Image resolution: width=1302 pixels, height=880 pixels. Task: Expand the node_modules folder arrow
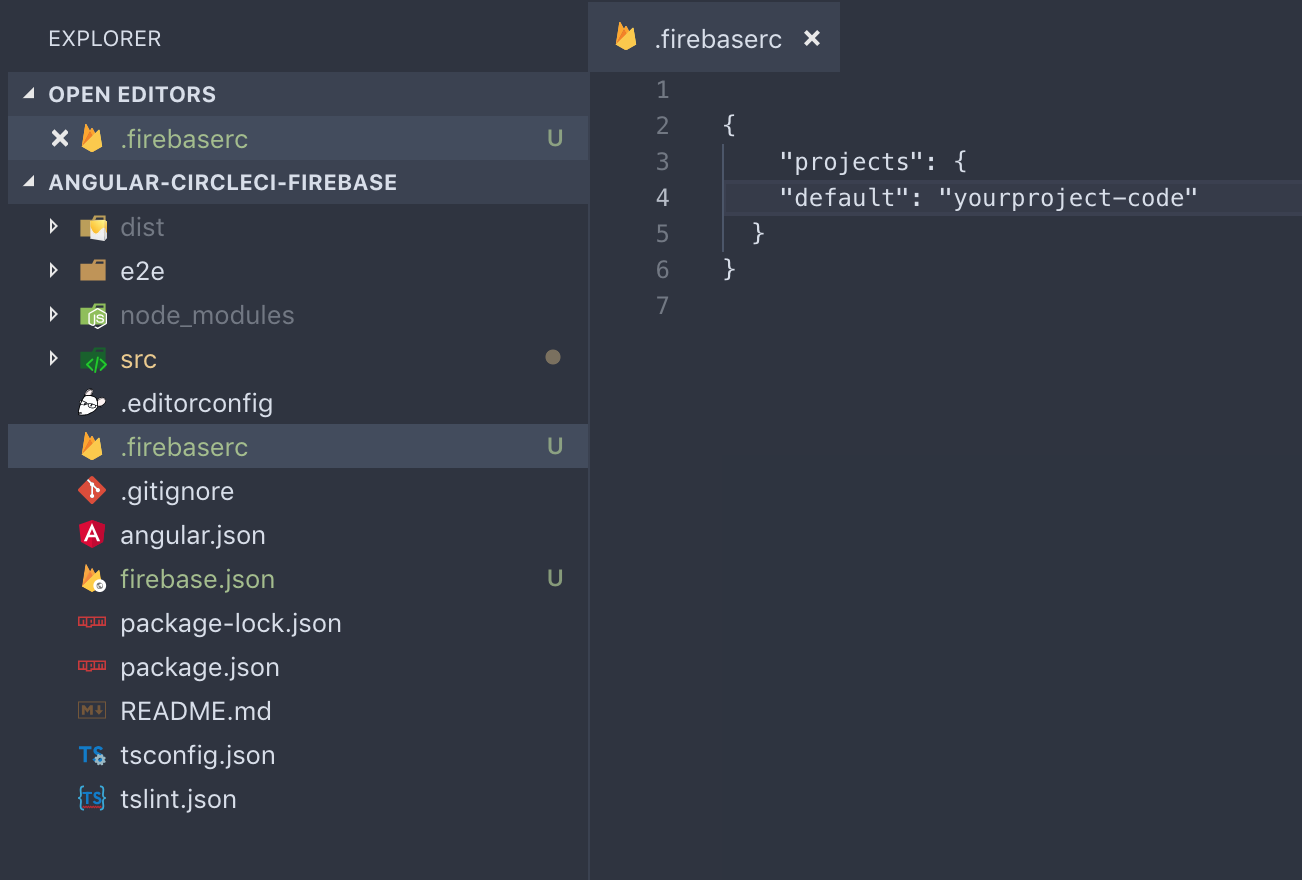(54, 315)
